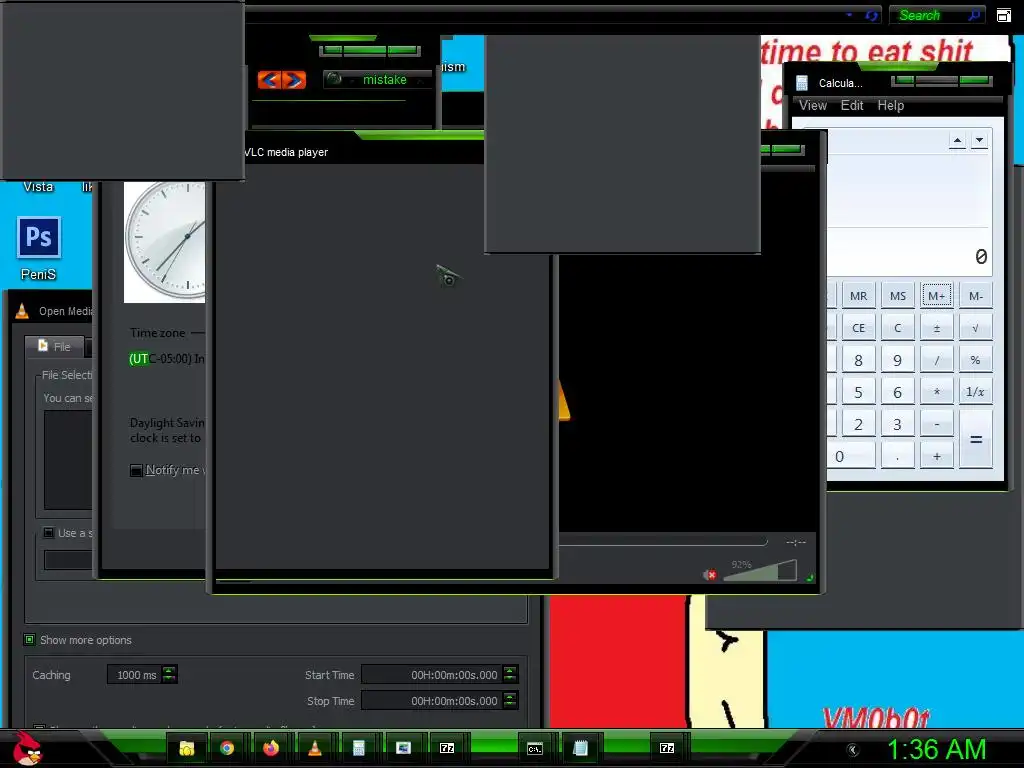
Task: Click the window layout icon at top-right corner
Action: [x=1004, y=16]
